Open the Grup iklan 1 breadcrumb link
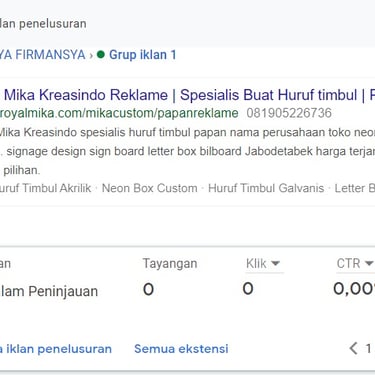The height and width of the screenshot is (375, 375). tap(143, 55)
